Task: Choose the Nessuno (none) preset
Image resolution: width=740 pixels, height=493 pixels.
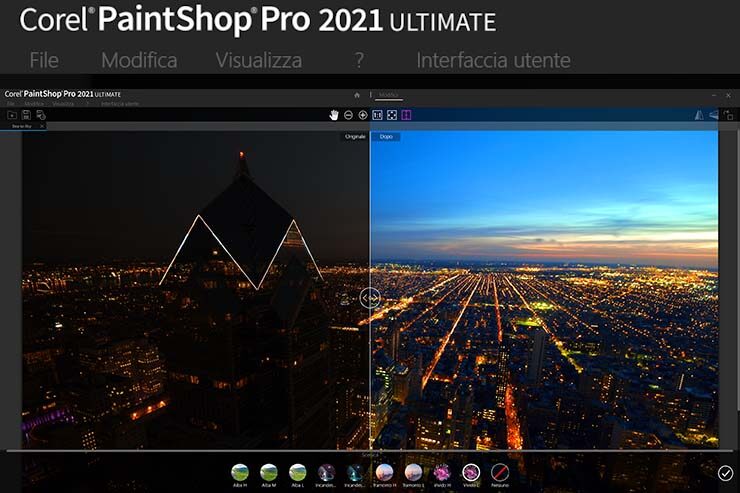Action: [500, 471]
